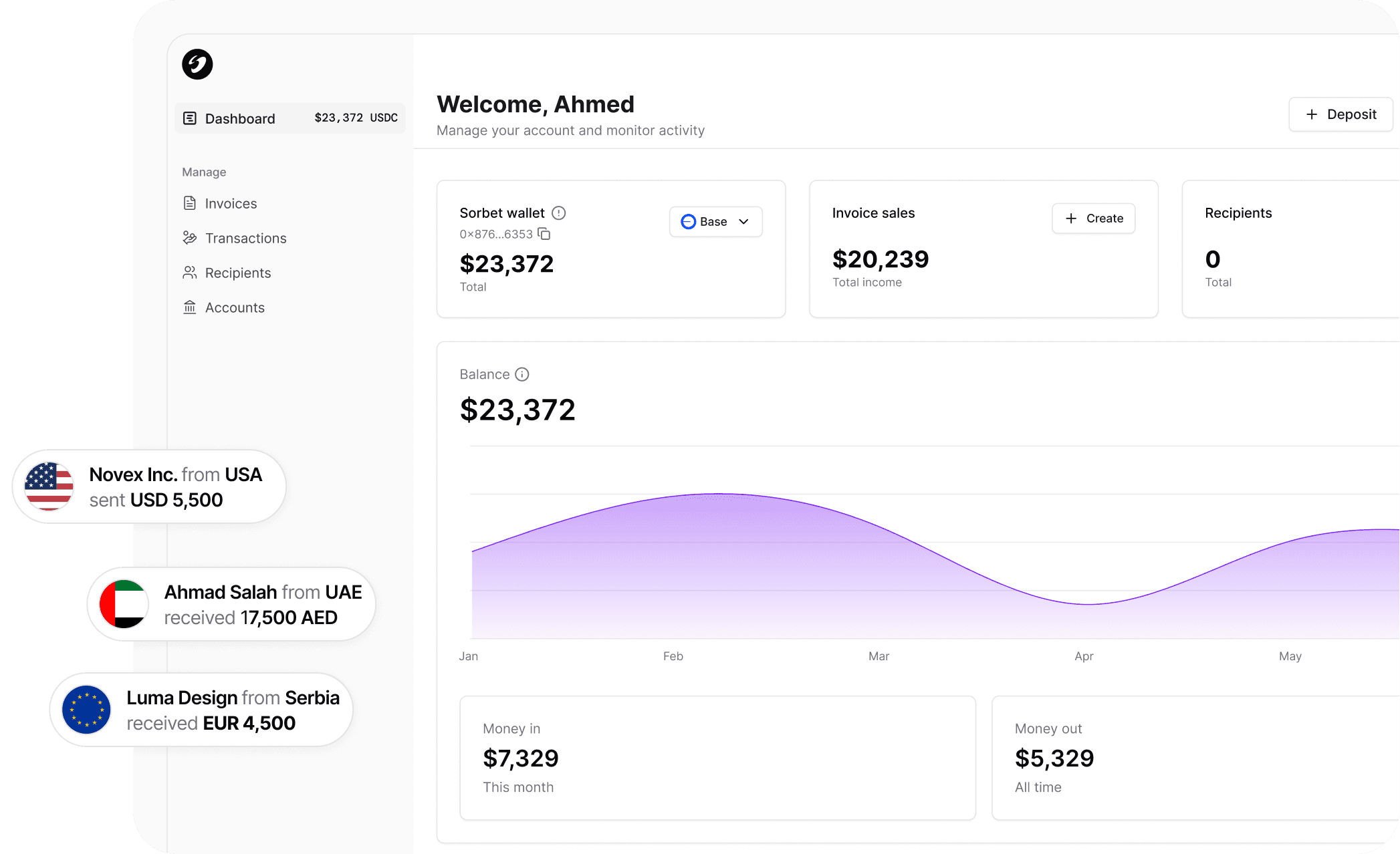This screenshot has width=1400, height=854.
Task: Copy the wallet address 0x876...6353
Action: (544, 234)
